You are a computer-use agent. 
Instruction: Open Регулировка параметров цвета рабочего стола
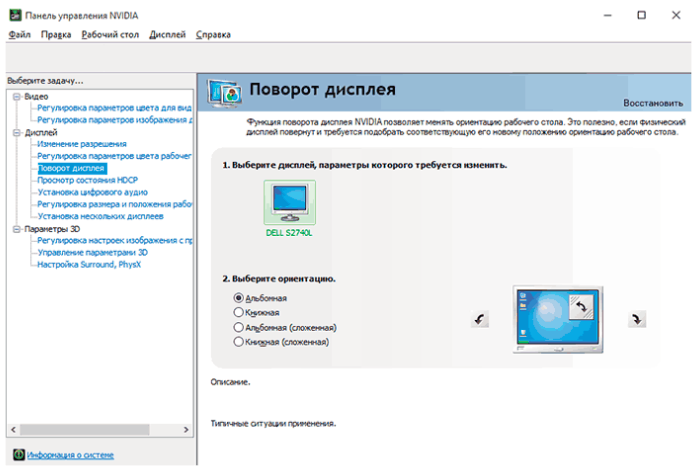(x=114, y=156)
